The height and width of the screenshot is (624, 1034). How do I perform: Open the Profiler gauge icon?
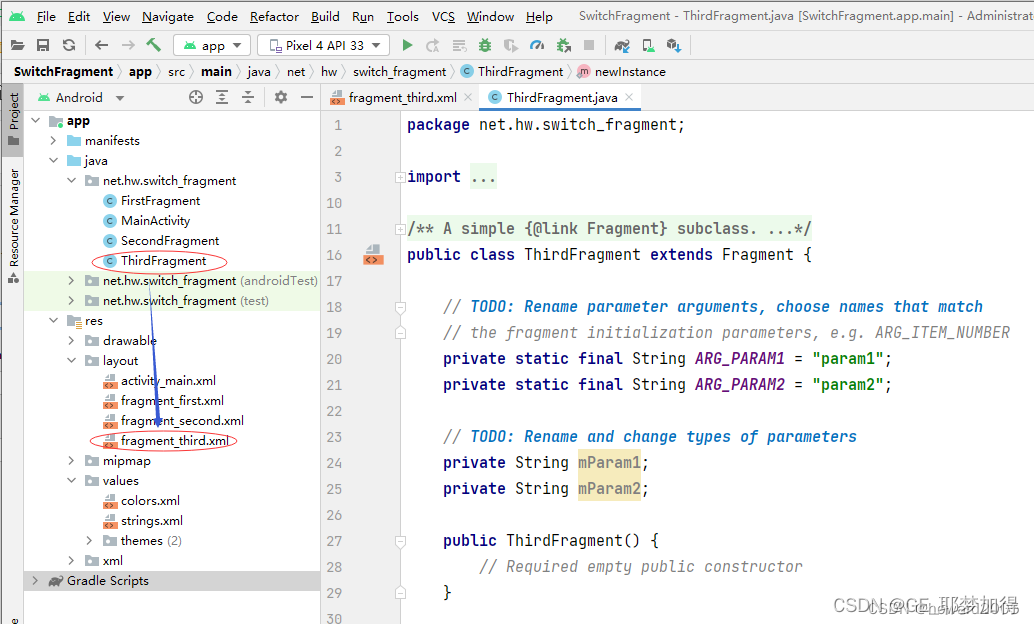(537, 46)
